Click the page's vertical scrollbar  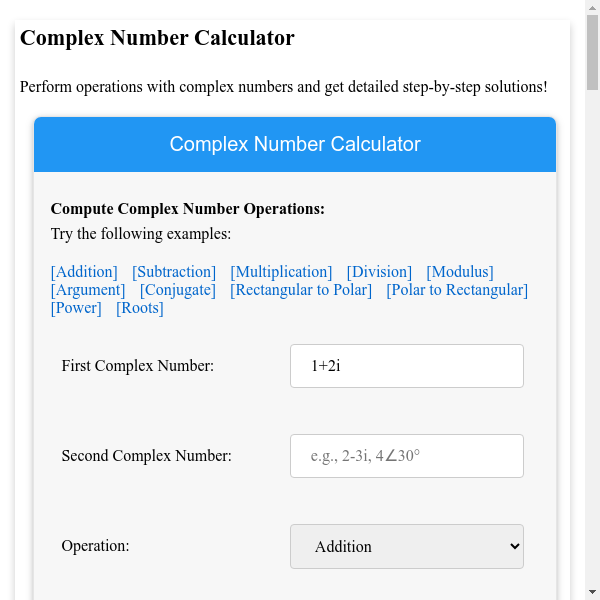click(592, 300)
